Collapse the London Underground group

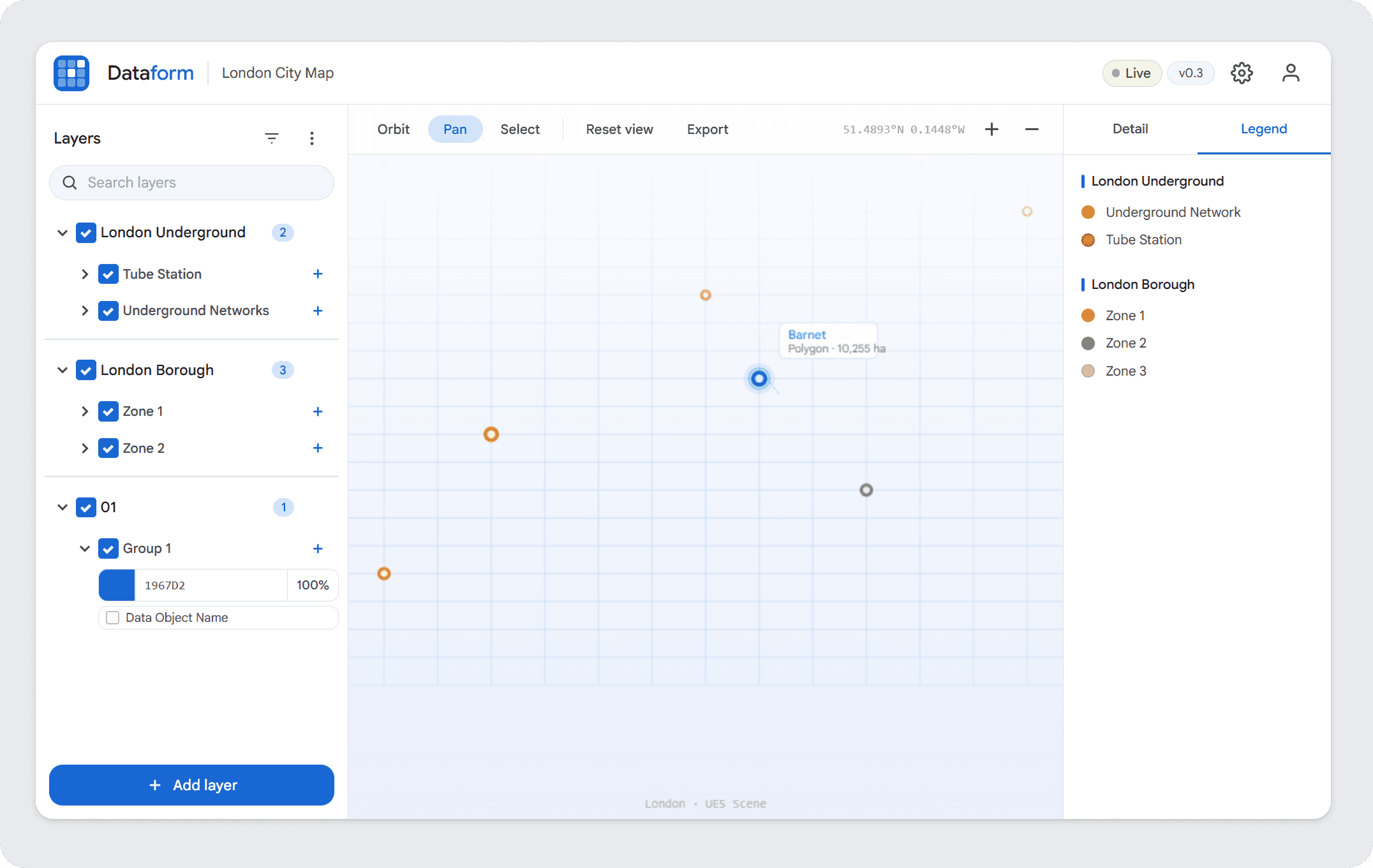click(x=63, y=233)
